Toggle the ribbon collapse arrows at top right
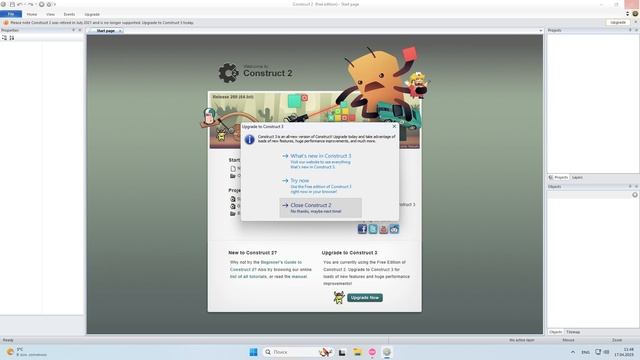 click(628, 14)
